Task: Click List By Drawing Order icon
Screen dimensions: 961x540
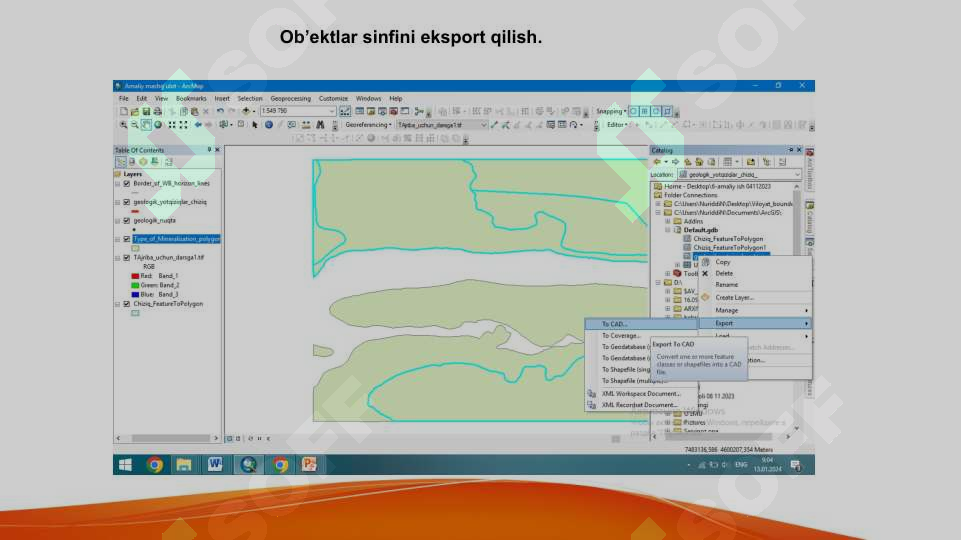Action: (x=121, y=162)
